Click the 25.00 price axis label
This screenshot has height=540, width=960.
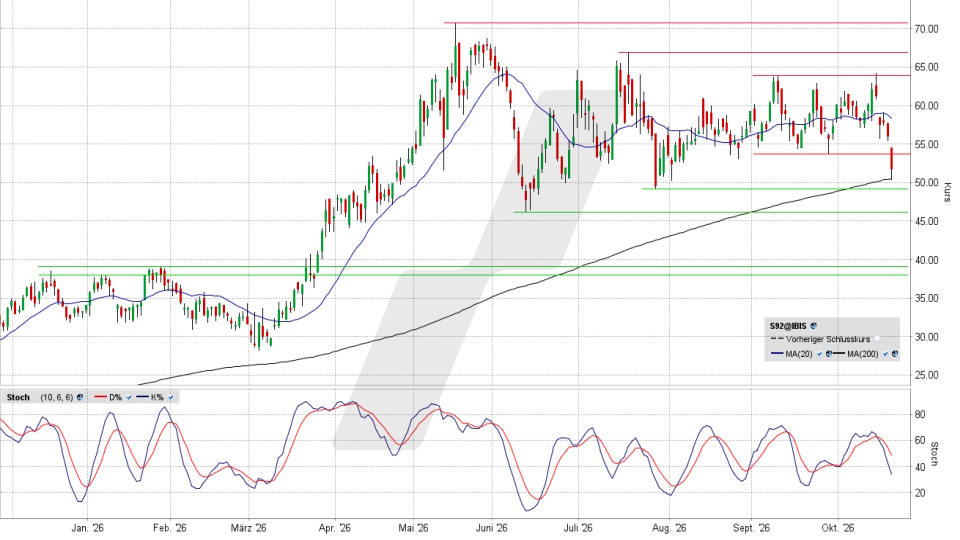[927, 375]
